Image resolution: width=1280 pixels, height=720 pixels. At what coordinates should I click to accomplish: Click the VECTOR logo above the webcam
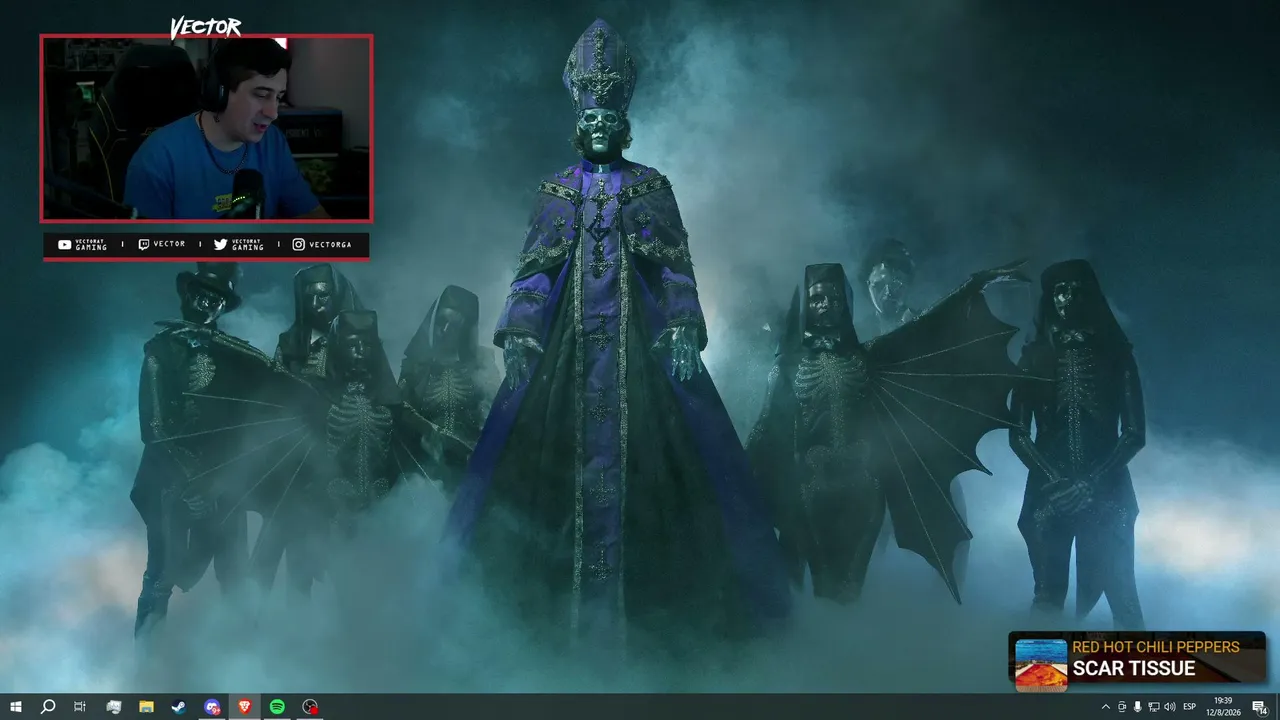205,28
